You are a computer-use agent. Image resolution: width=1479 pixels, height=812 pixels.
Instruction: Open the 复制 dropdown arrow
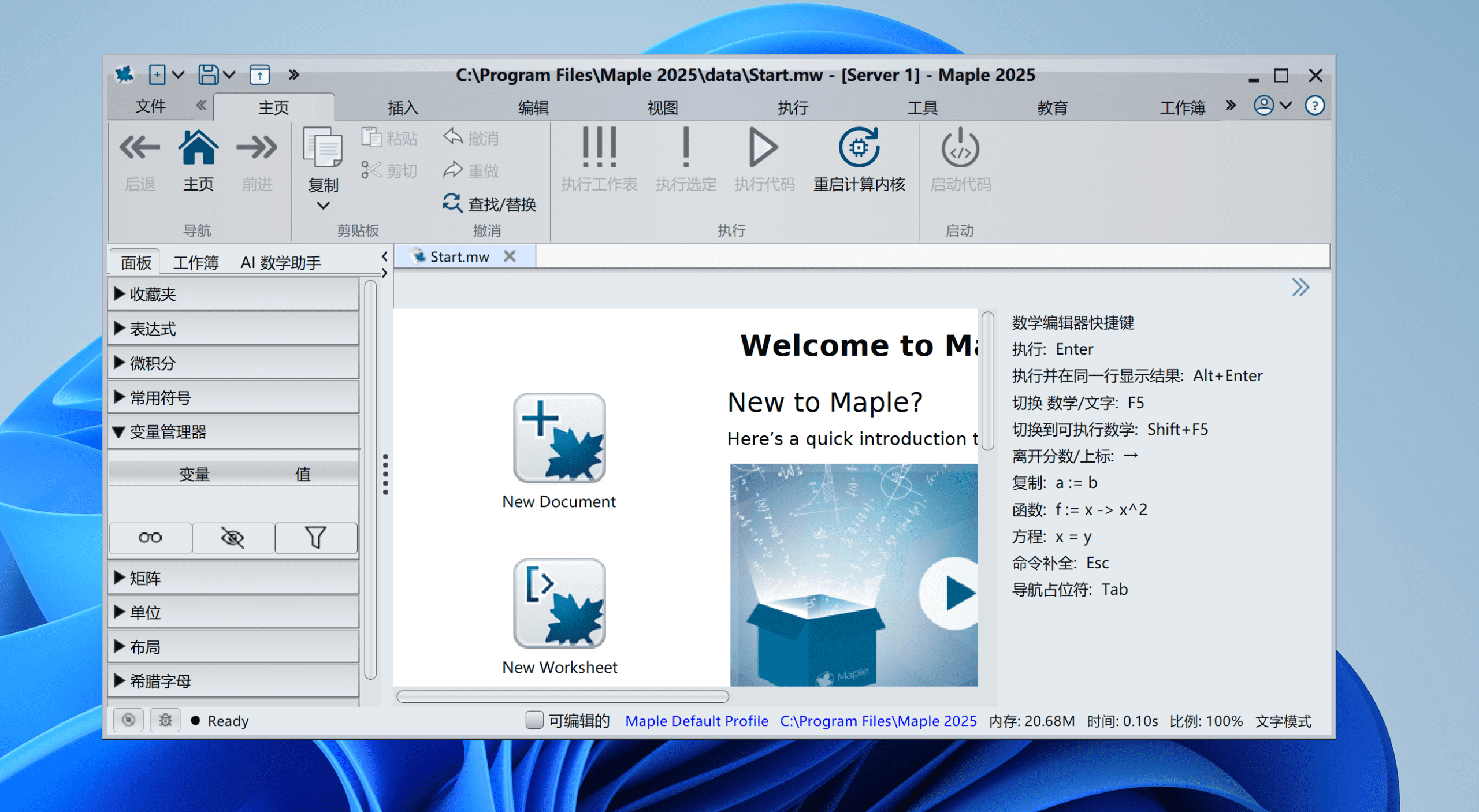pos(323,206)
